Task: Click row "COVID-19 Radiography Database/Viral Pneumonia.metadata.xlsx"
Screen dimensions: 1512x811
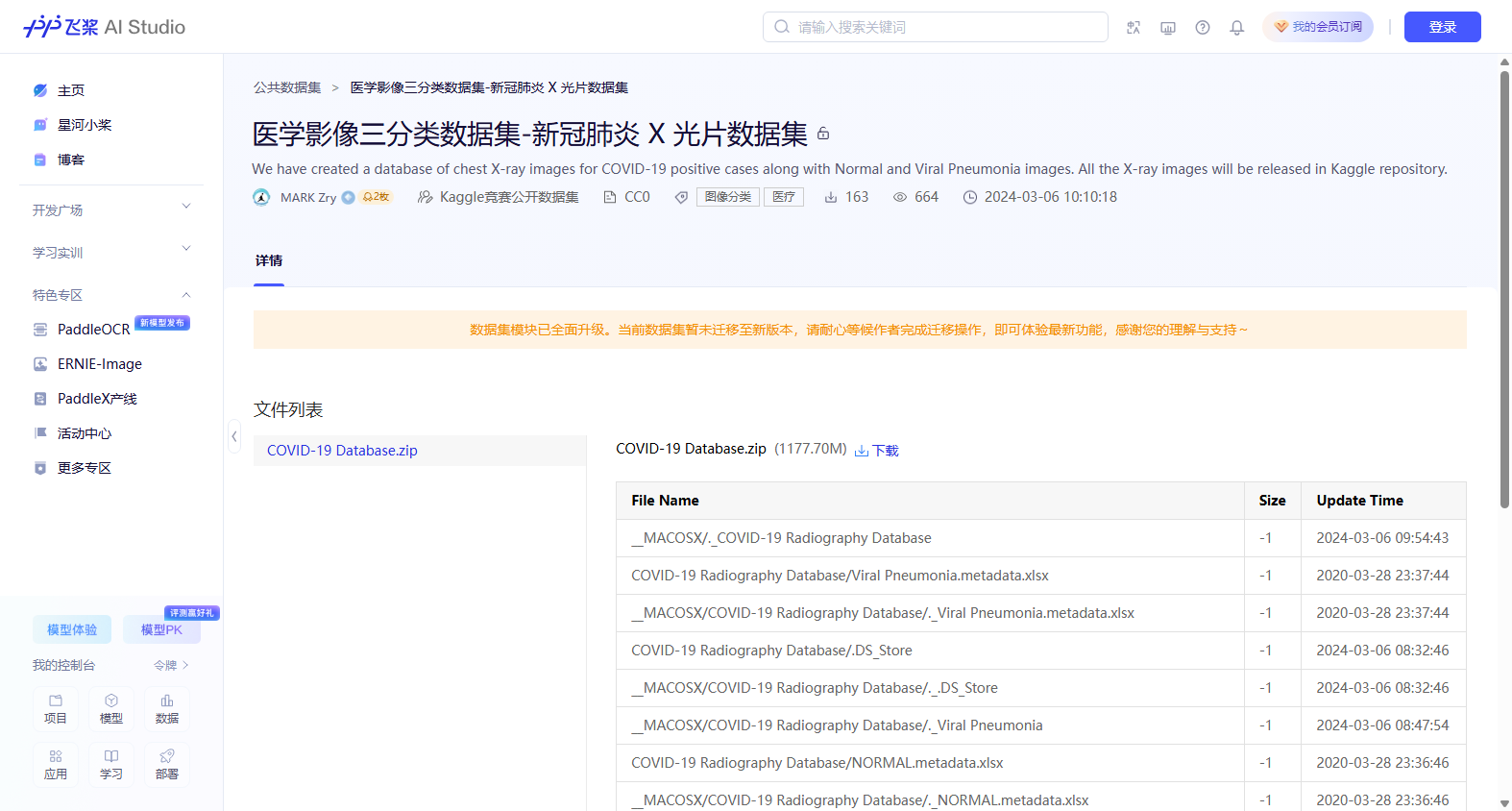Action: (1041, 576)
